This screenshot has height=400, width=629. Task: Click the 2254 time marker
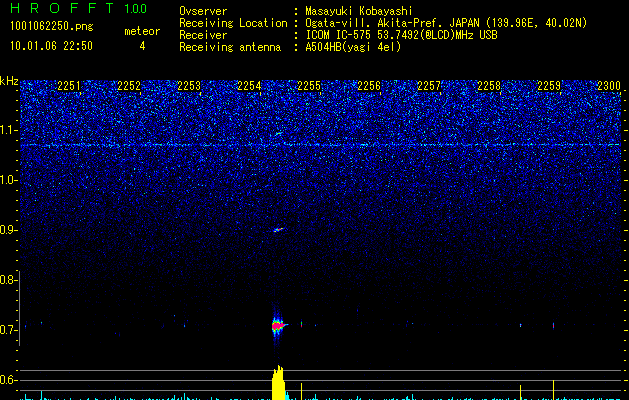[249, 86]
